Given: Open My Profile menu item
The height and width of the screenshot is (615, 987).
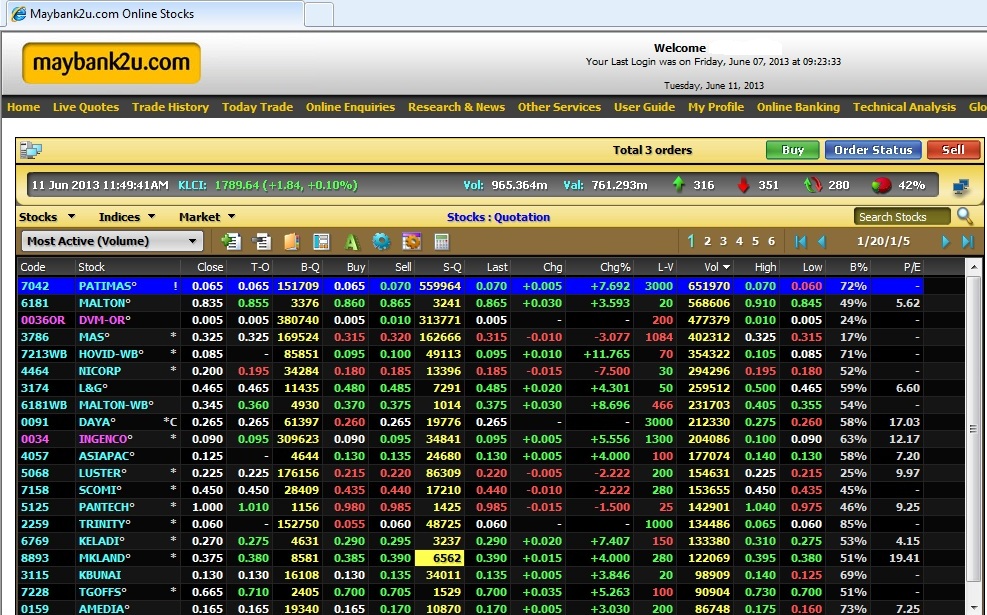Looking at the screenshot, I should (716, 107).
